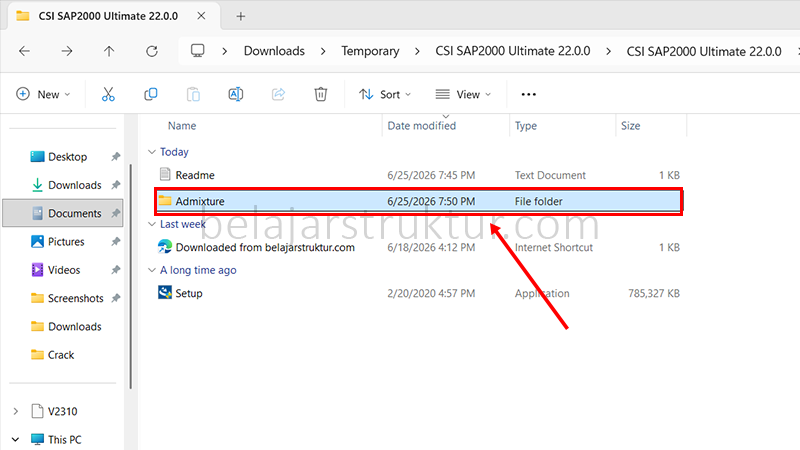
Task: Collapse the A long time ago group
Action: coord(152,270)
